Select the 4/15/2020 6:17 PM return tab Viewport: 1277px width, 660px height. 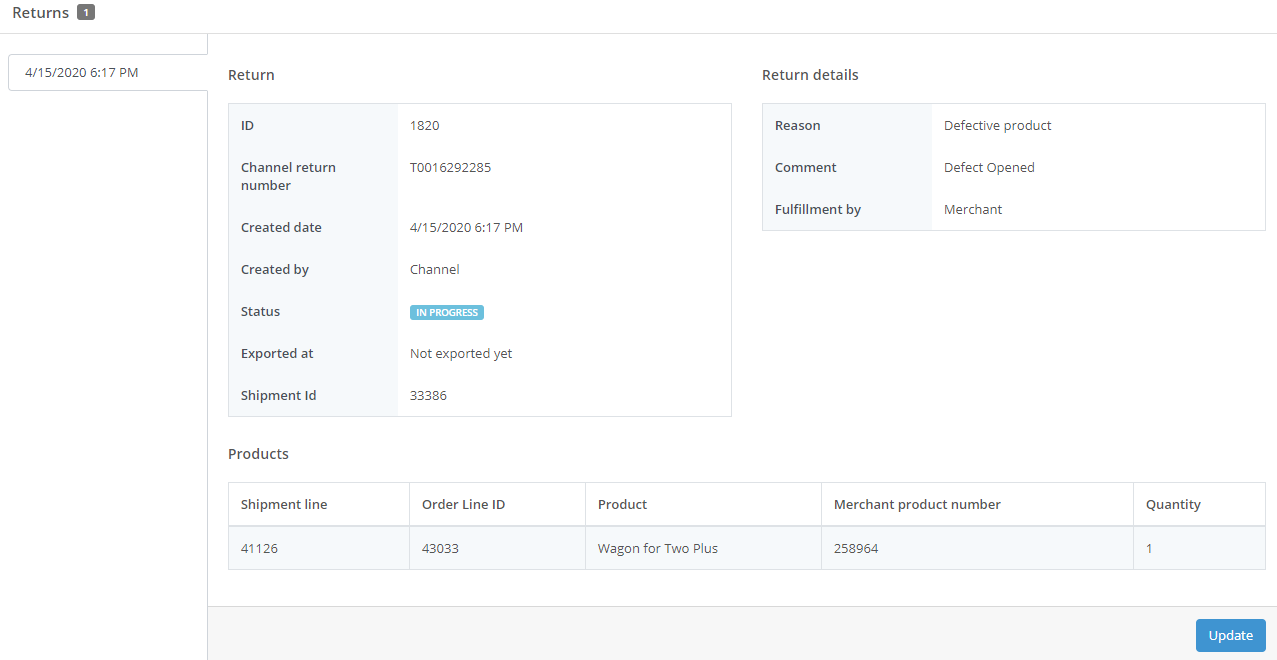pyautogui.click(x=108, y=72)
